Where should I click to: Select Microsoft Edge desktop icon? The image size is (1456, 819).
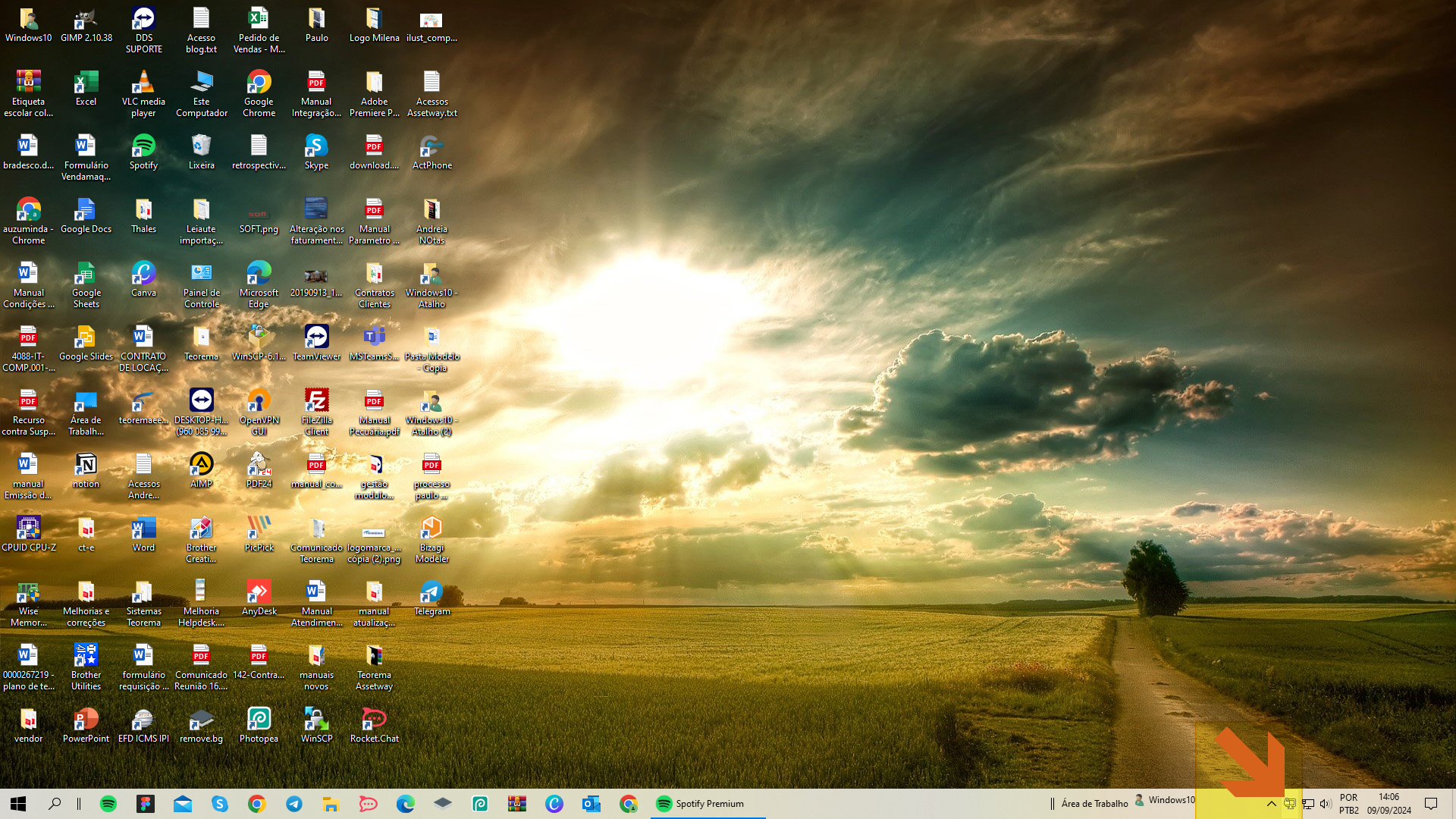pyautogui.click(x=259, y=285)
